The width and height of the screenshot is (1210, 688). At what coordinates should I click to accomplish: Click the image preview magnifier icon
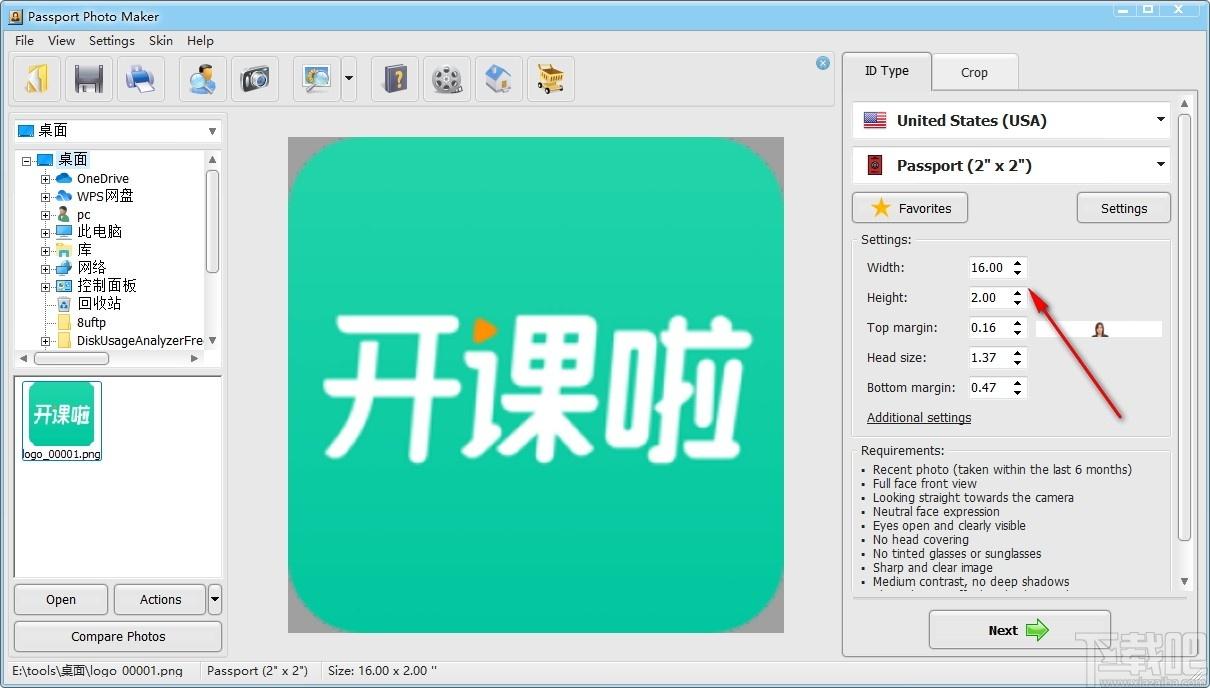pyautogui.click(x=317, y=79)
